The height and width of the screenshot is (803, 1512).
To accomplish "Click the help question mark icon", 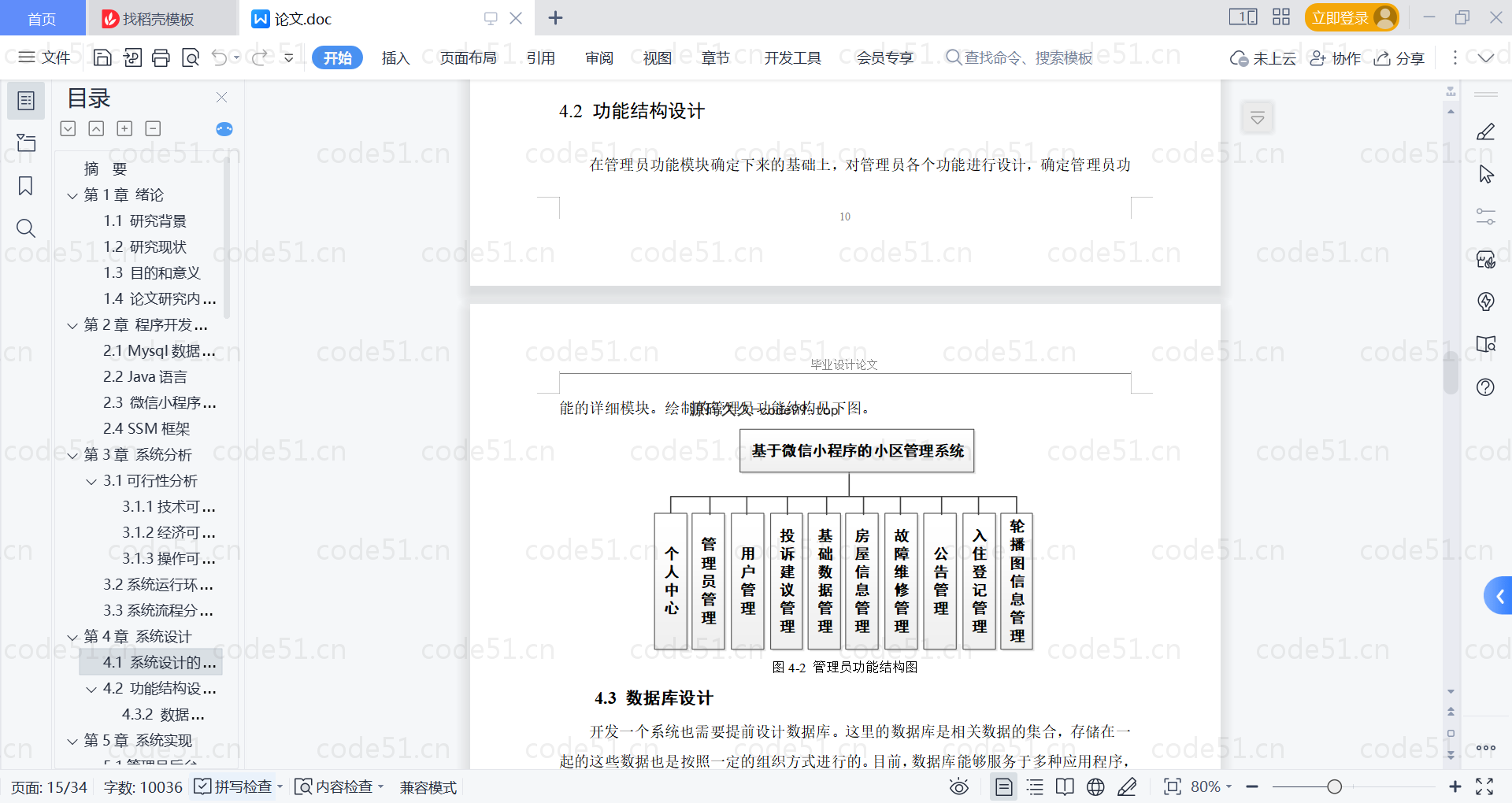I will click(x=1486, y=387).
